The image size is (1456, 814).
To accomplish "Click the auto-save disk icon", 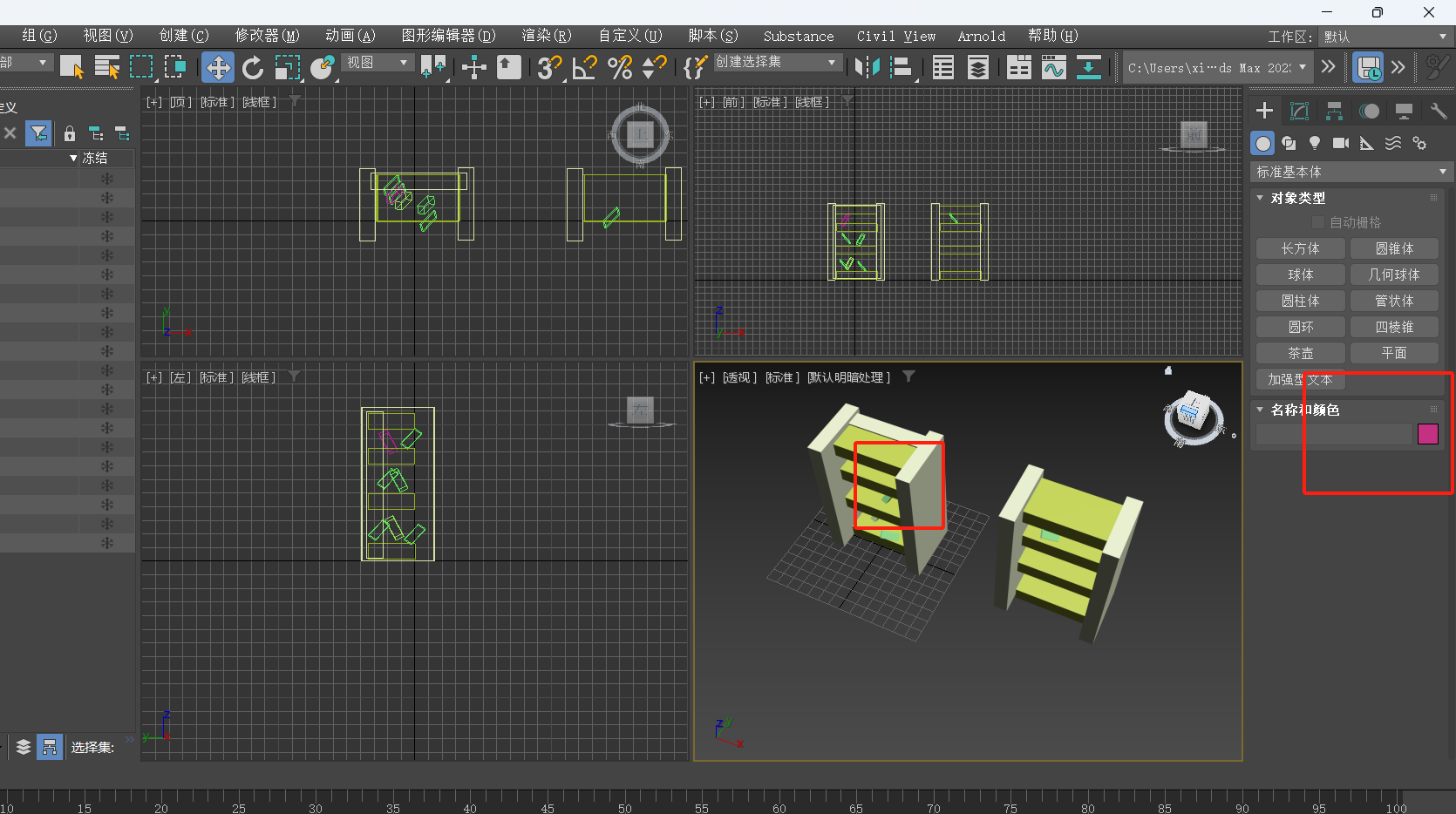I will [x=1368, y=67].
